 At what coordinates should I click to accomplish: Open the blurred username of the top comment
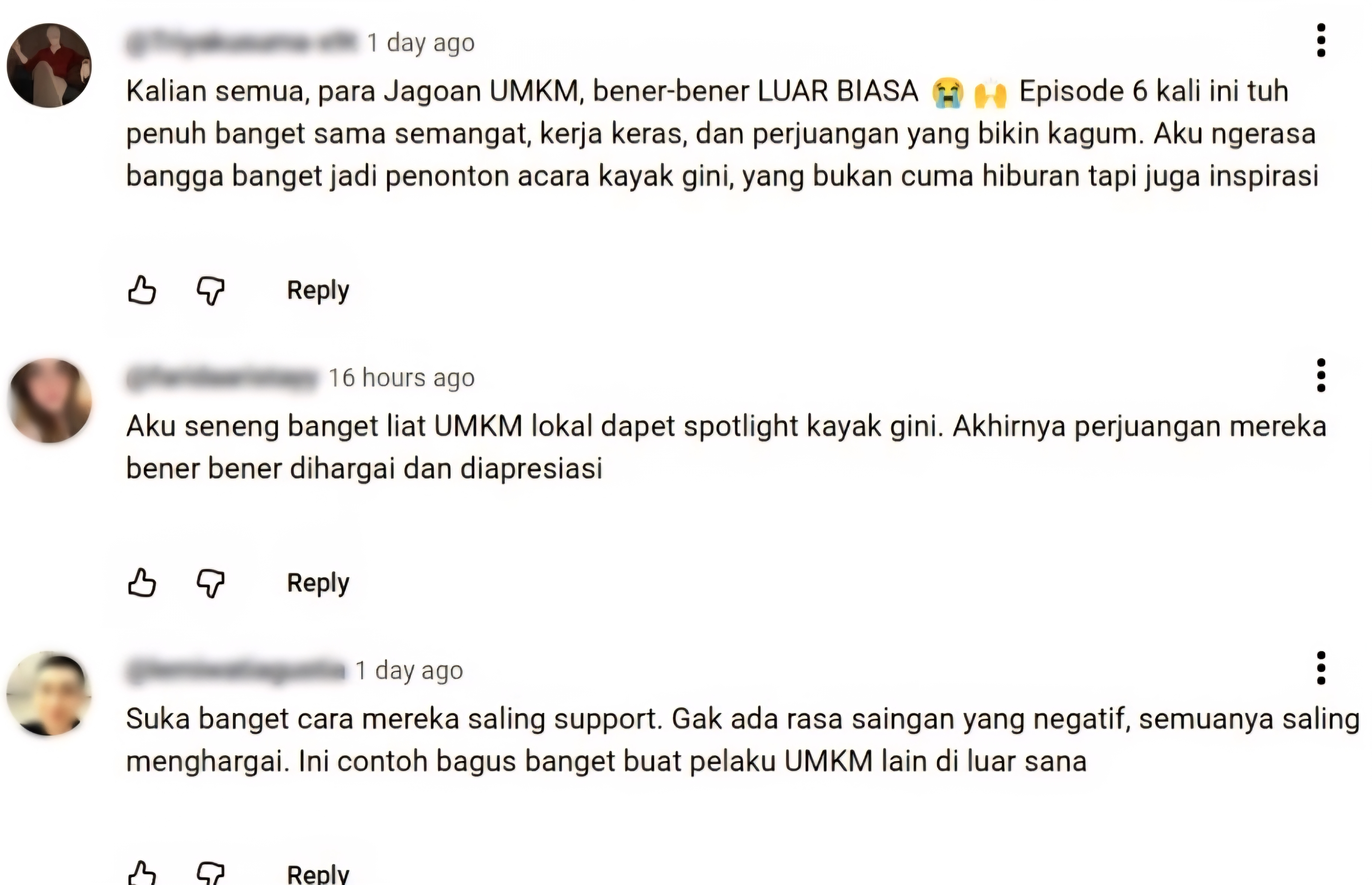point(241,43)
